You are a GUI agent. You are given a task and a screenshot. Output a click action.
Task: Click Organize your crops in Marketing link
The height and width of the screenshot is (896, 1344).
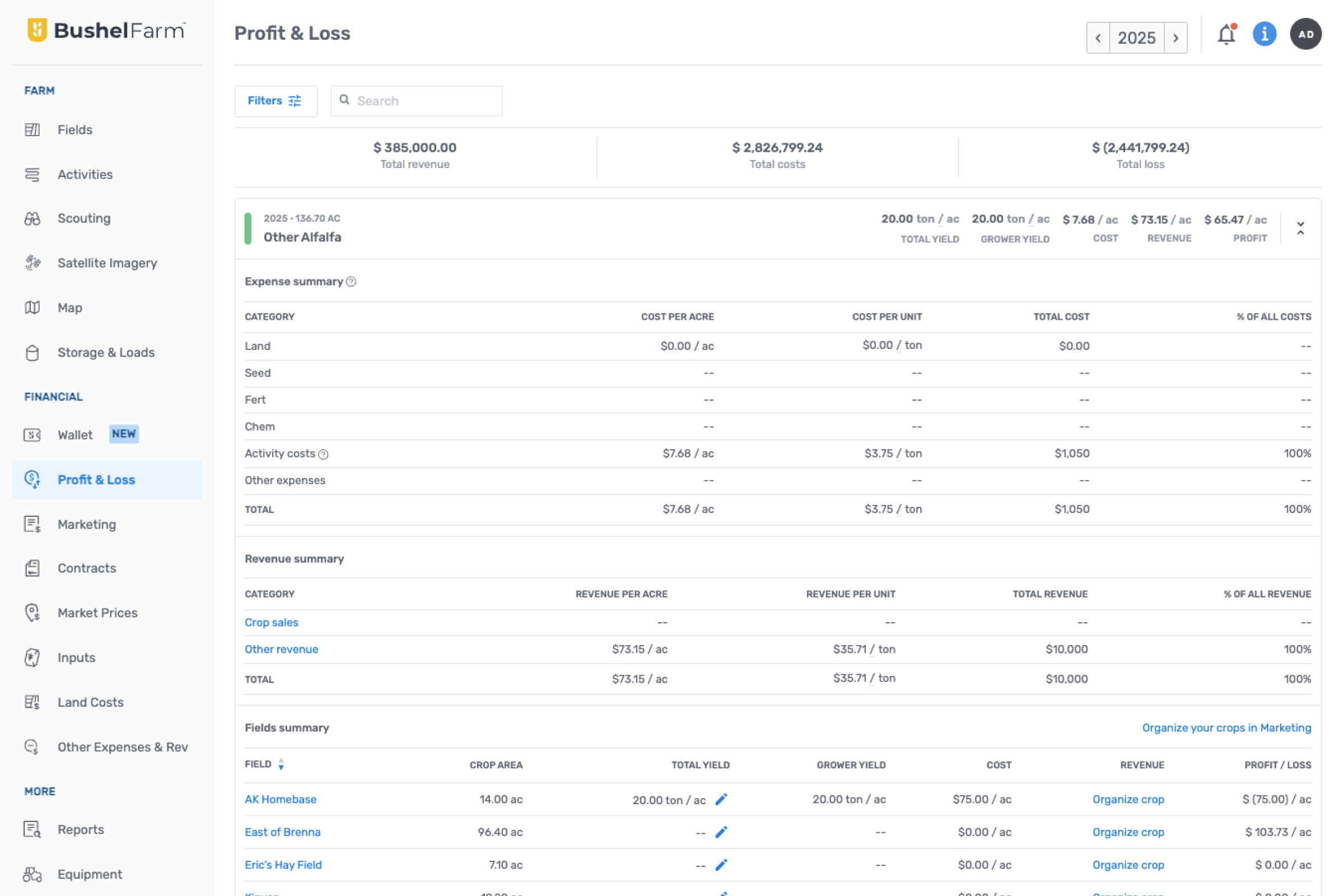pyautogui.click(x=1226, y=727)
